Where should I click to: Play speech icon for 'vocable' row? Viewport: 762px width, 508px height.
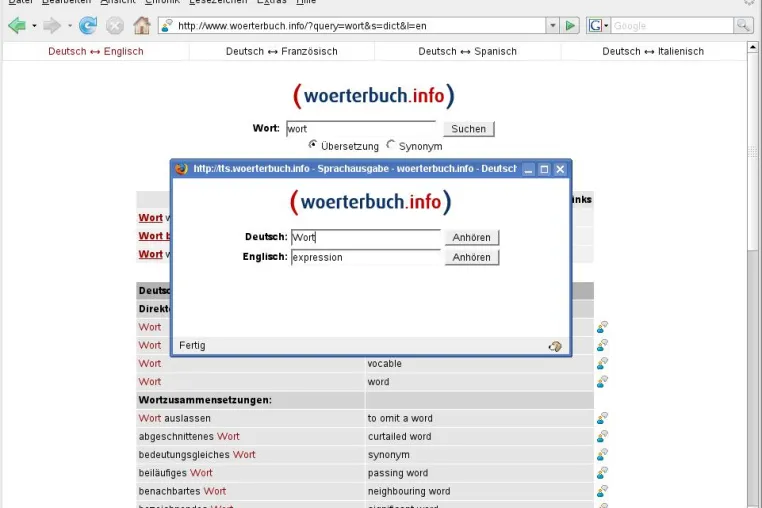(x=603, y=363)
